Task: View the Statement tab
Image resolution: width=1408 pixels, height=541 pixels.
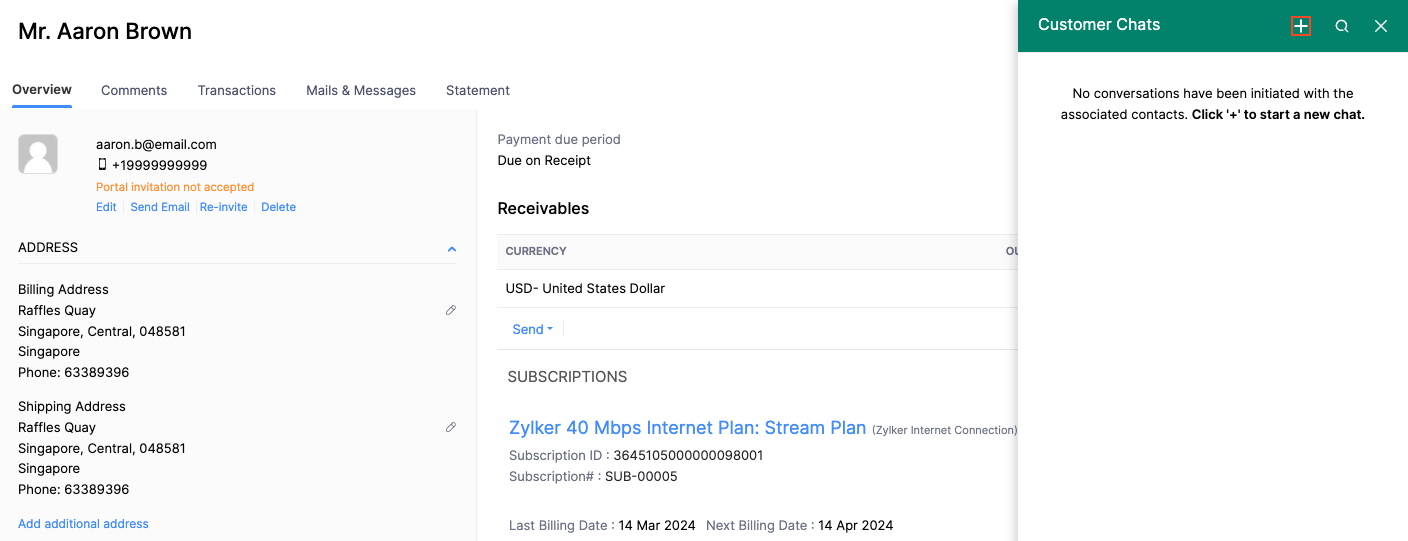Action: click(x=478, y=90)
